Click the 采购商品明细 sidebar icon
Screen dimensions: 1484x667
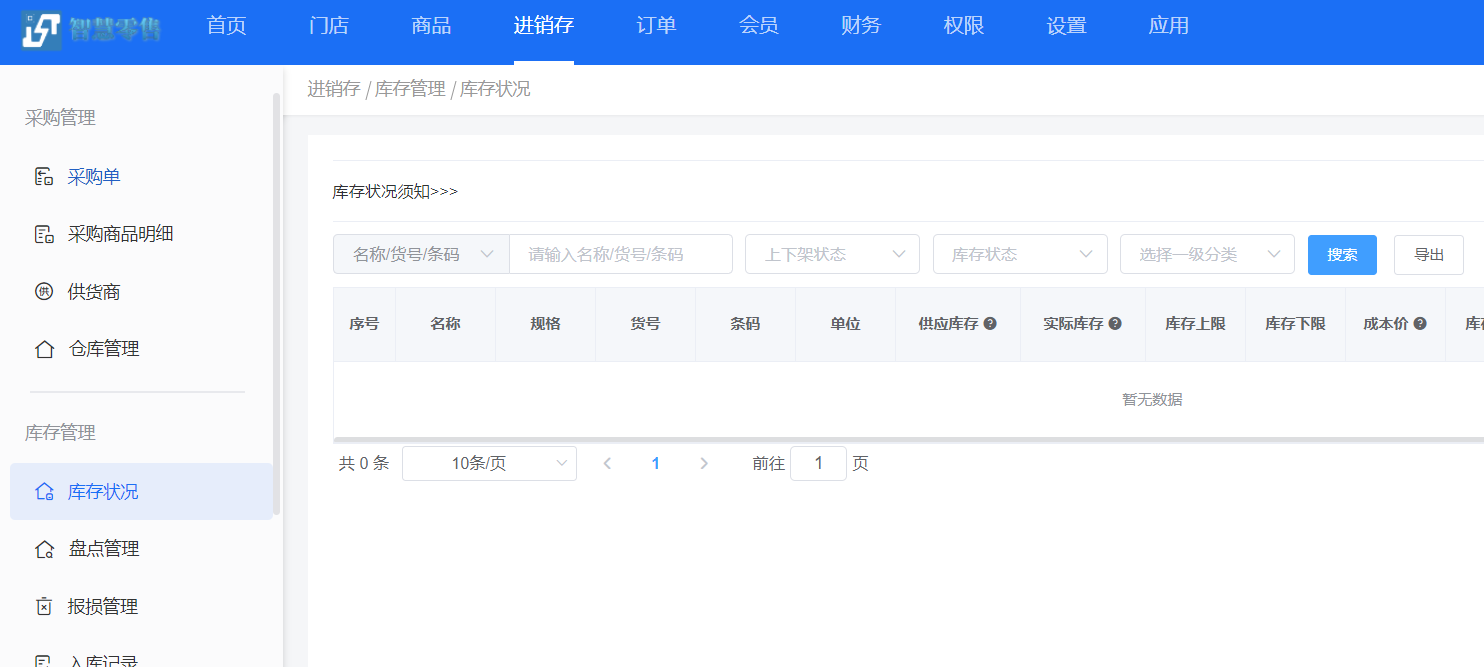(44, 235)
